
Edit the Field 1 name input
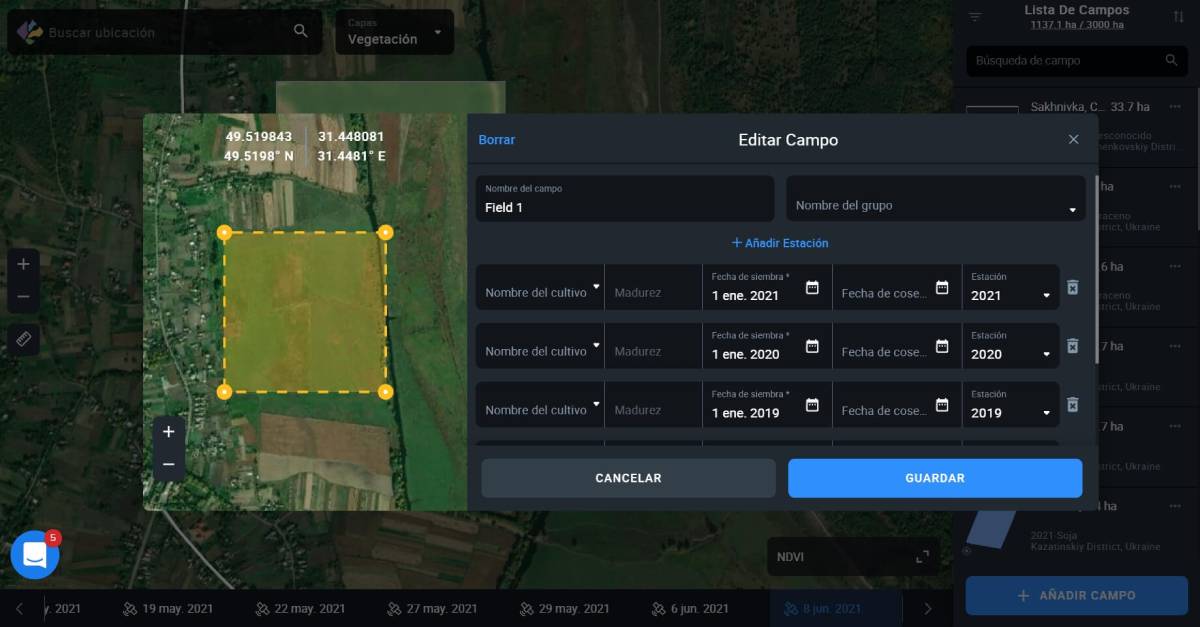tap(624, 207)
